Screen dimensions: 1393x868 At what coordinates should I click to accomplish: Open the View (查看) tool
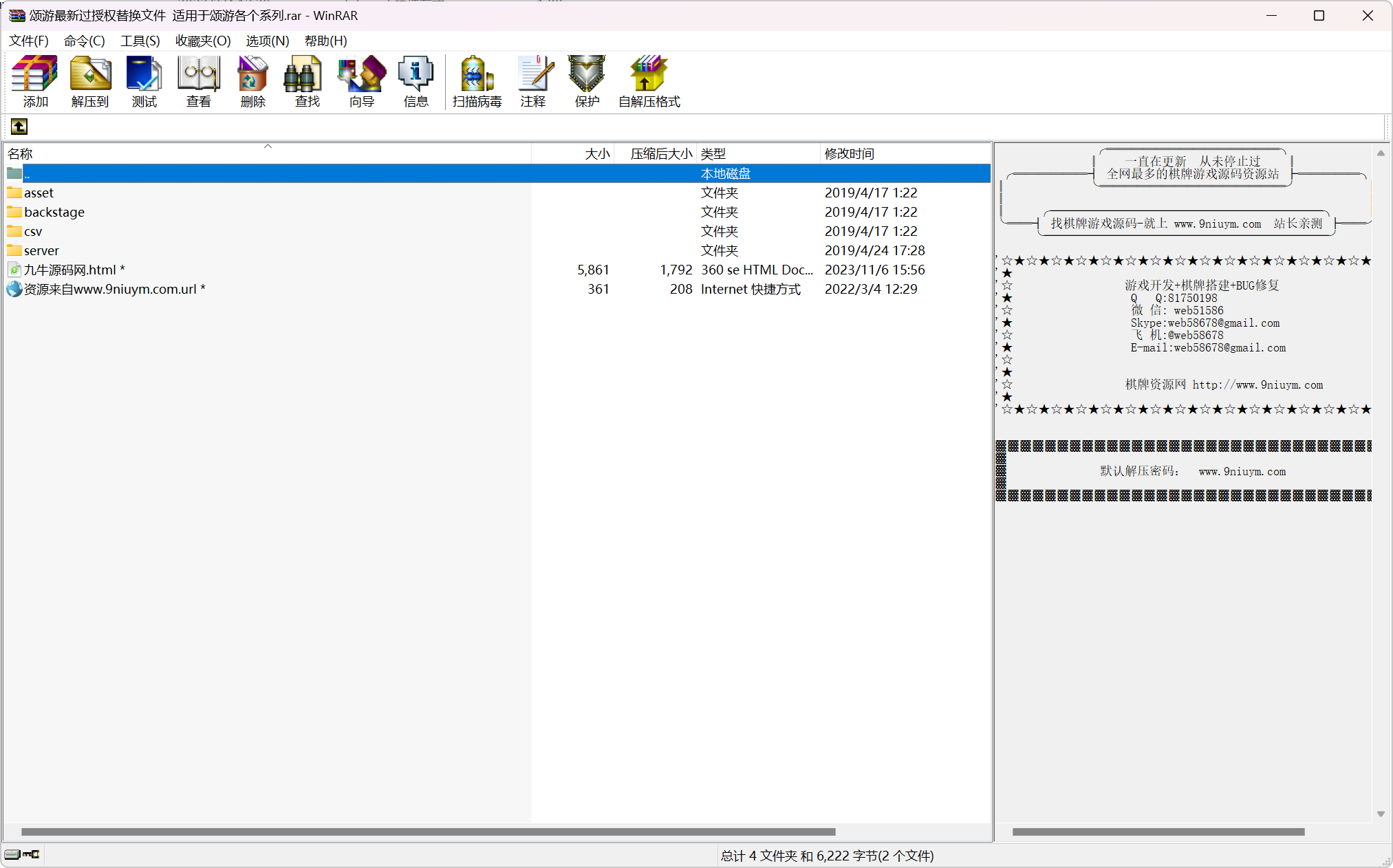click(x=199, y=82)
